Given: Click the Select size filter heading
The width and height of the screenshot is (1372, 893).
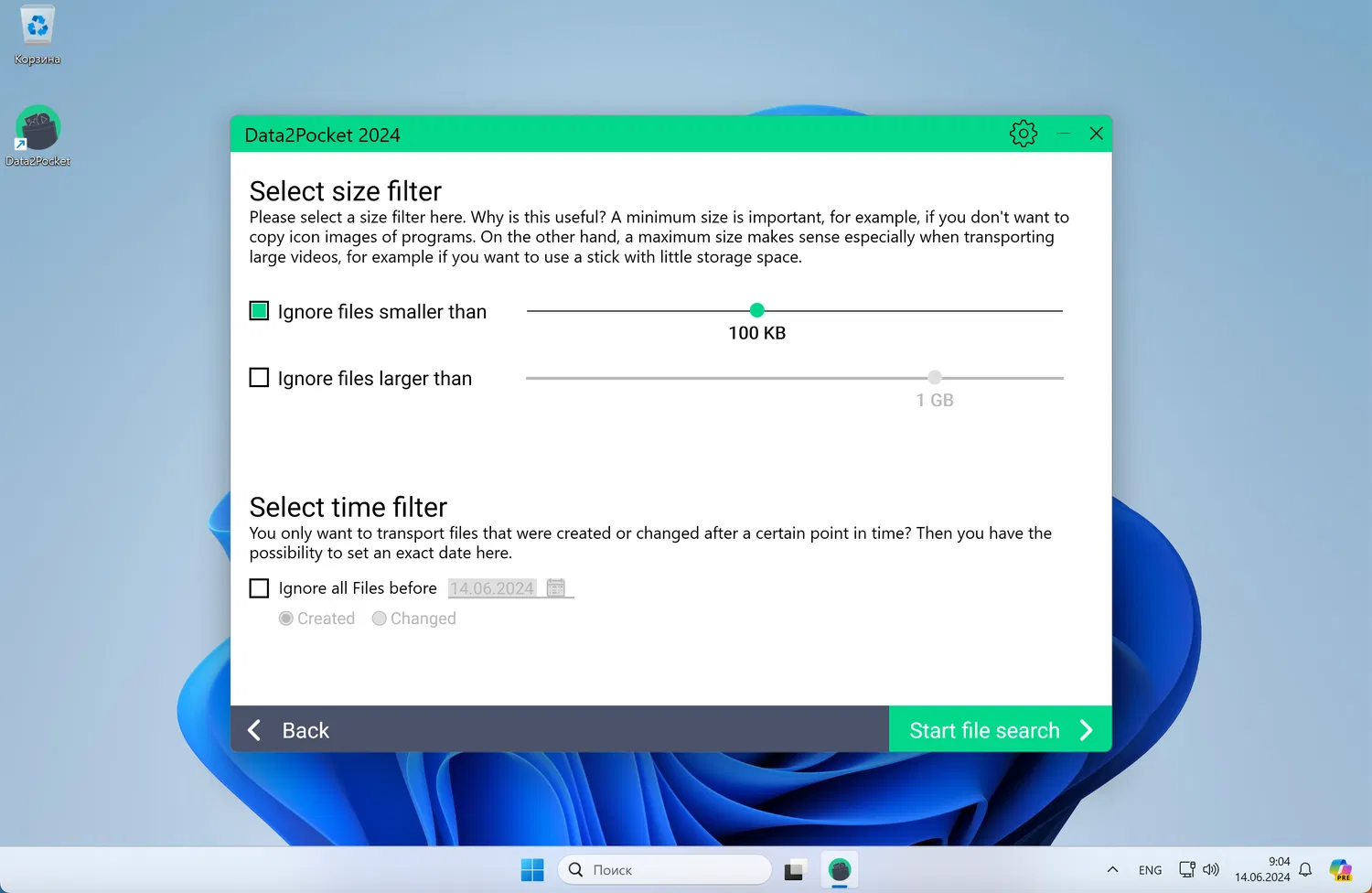Looking at the screenshot, I should point(346,191).
